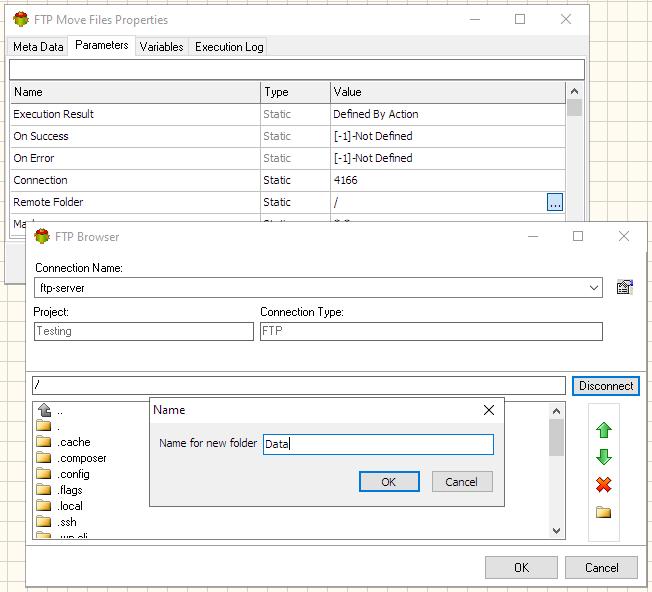Click OK in FTP Browser footer
The image size is (652, 592).
pyautogui.click(x=521, y=567)
